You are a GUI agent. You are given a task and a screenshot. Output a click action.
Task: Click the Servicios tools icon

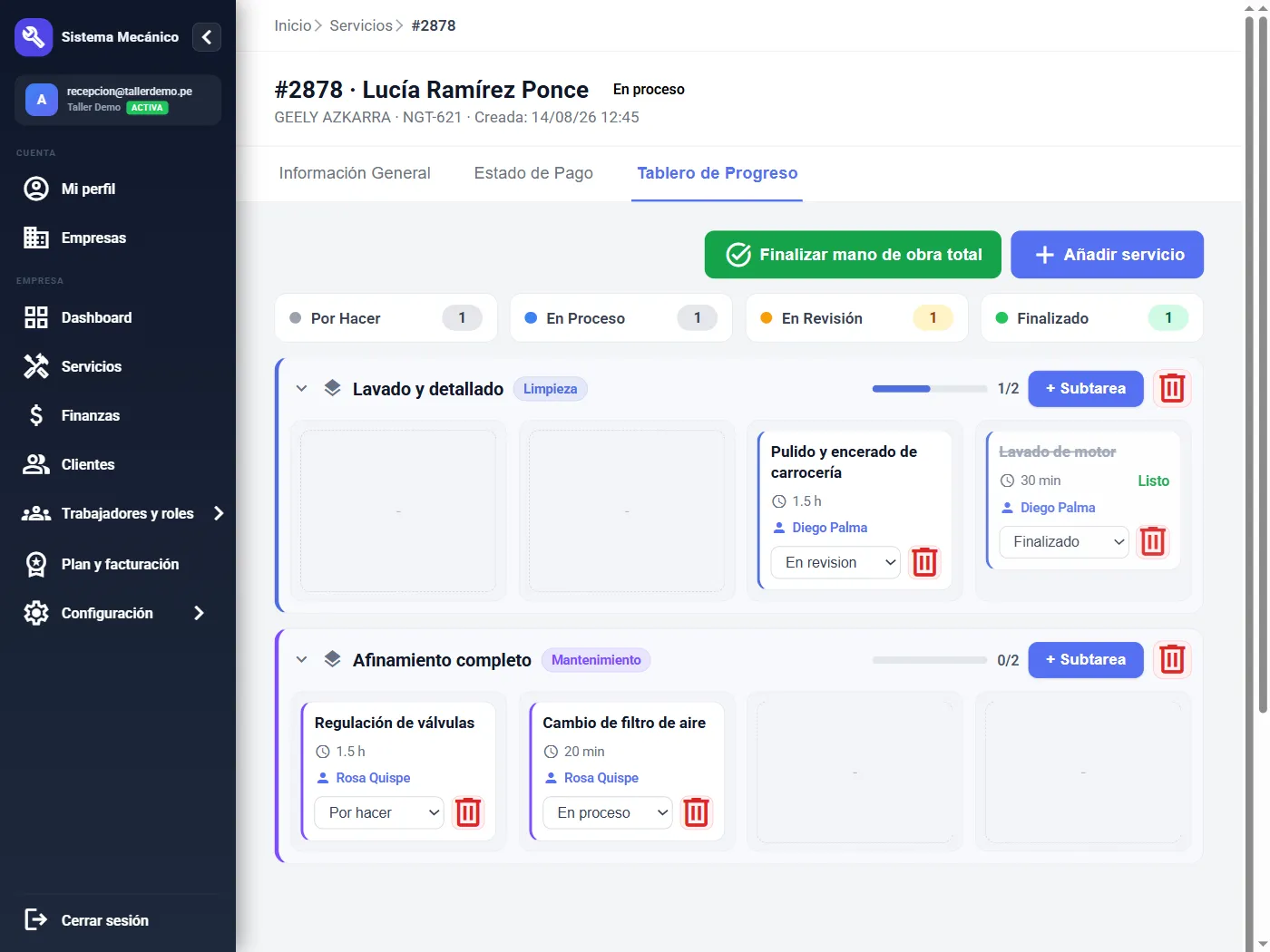tap(36, 366)
